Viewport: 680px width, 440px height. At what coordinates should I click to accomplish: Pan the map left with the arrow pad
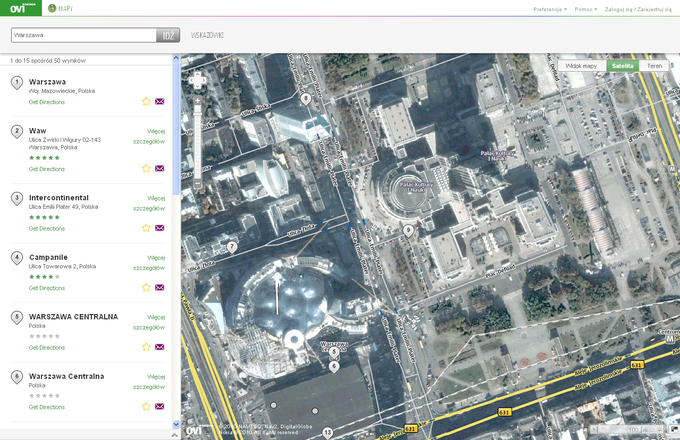191,81
